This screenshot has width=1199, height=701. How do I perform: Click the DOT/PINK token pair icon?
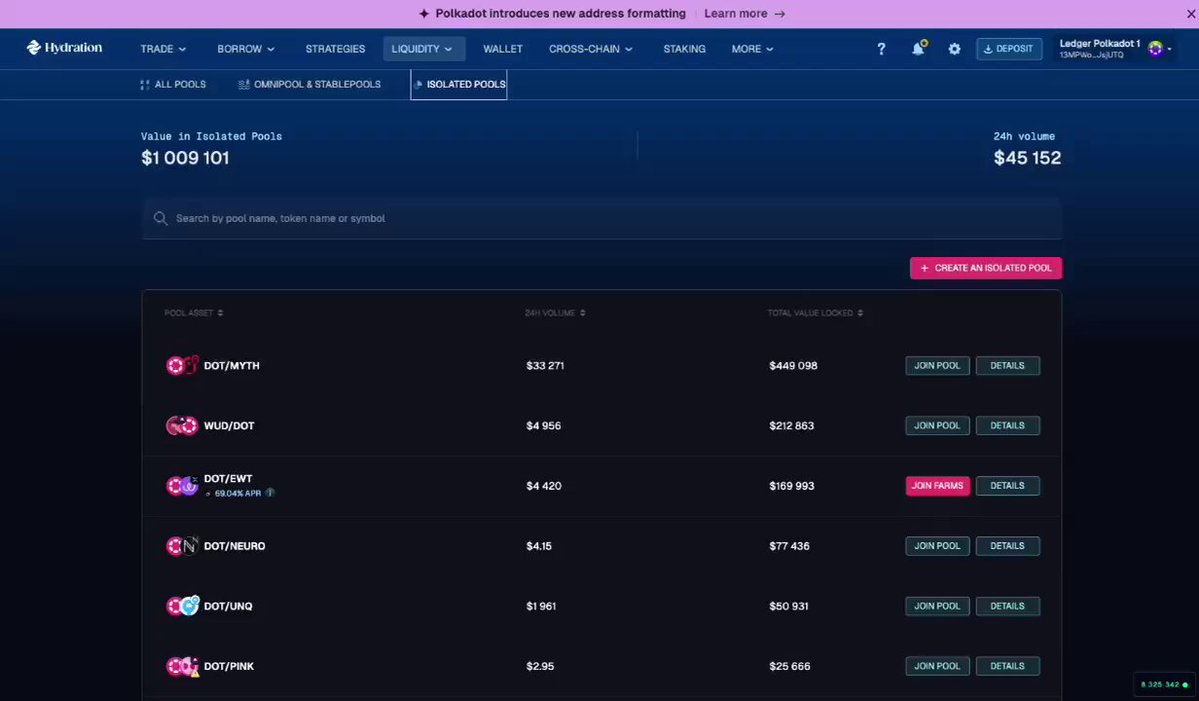click(x=182, y=667)
